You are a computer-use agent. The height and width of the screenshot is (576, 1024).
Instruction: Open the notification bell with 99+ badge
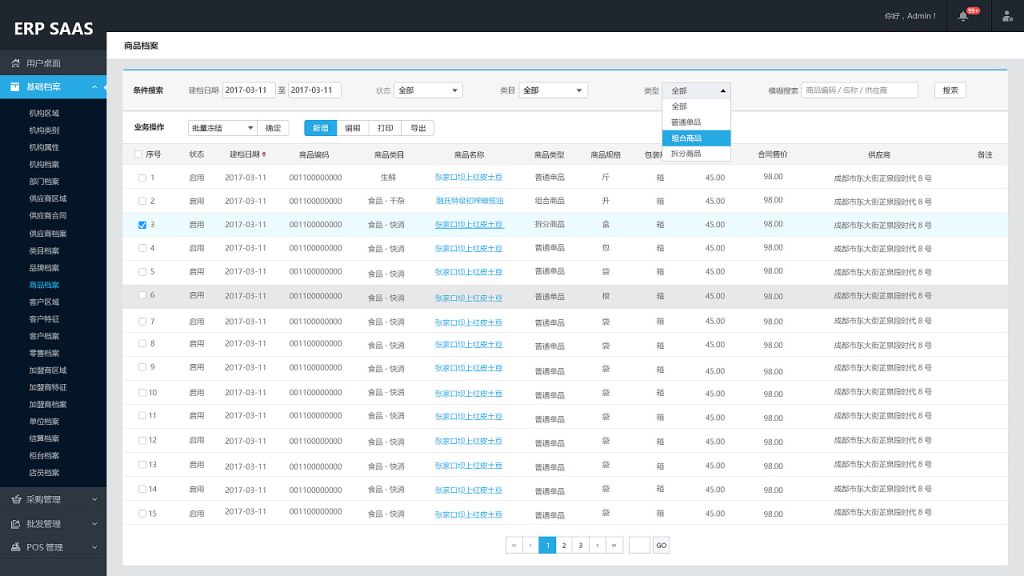pos(963,16)
